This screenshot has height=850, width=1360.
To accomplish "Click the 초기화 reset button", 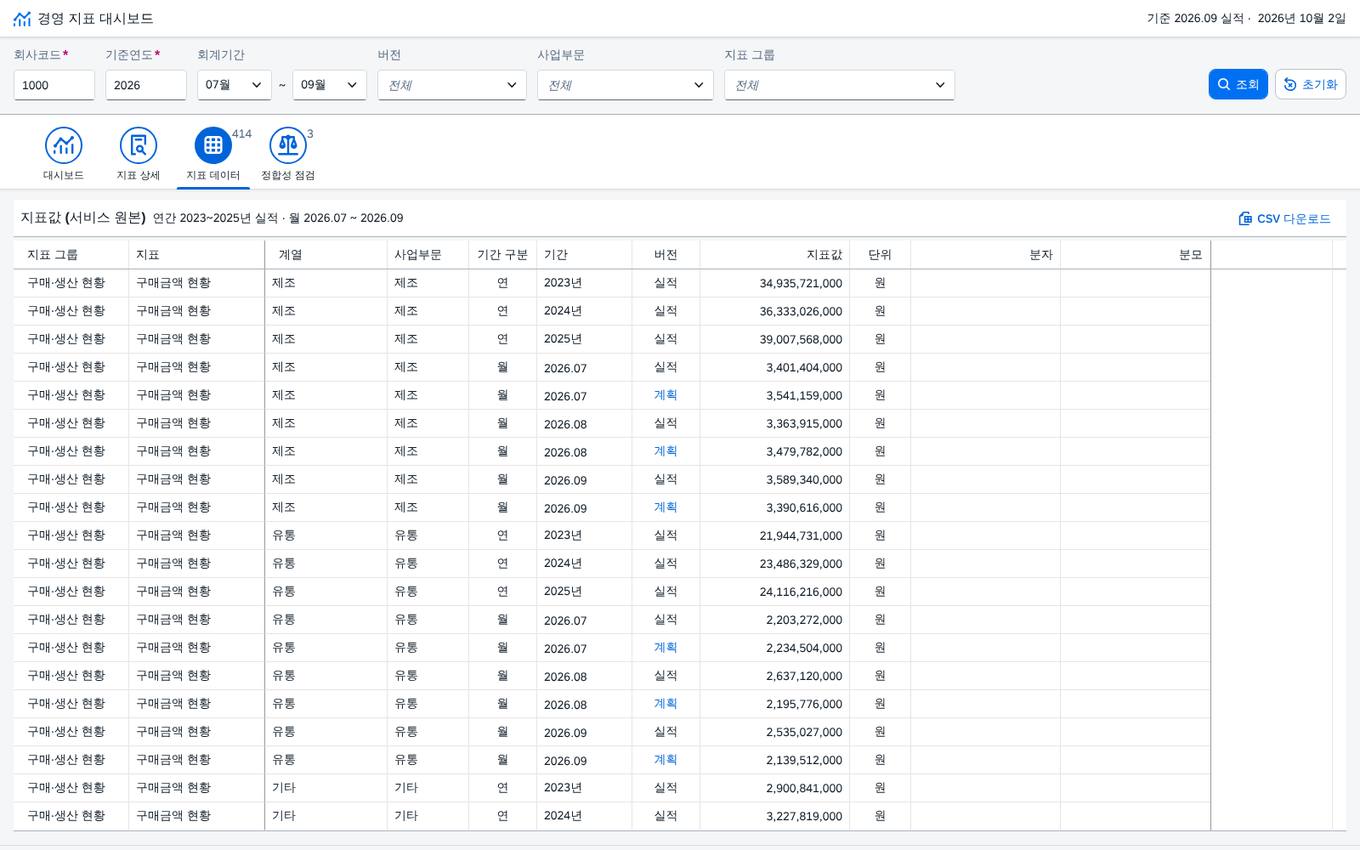I will pyautogui.click(x=1310, y=85).
